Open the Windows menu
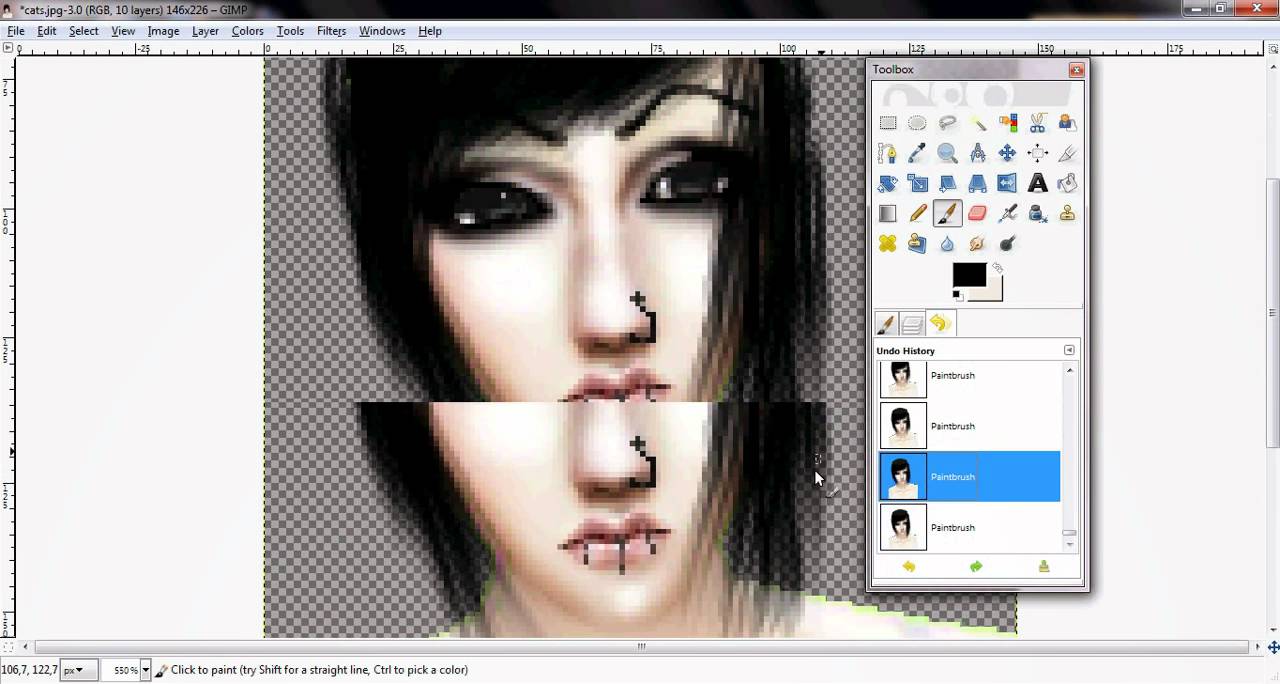1280x684 pixels. [x=382, y=31]
